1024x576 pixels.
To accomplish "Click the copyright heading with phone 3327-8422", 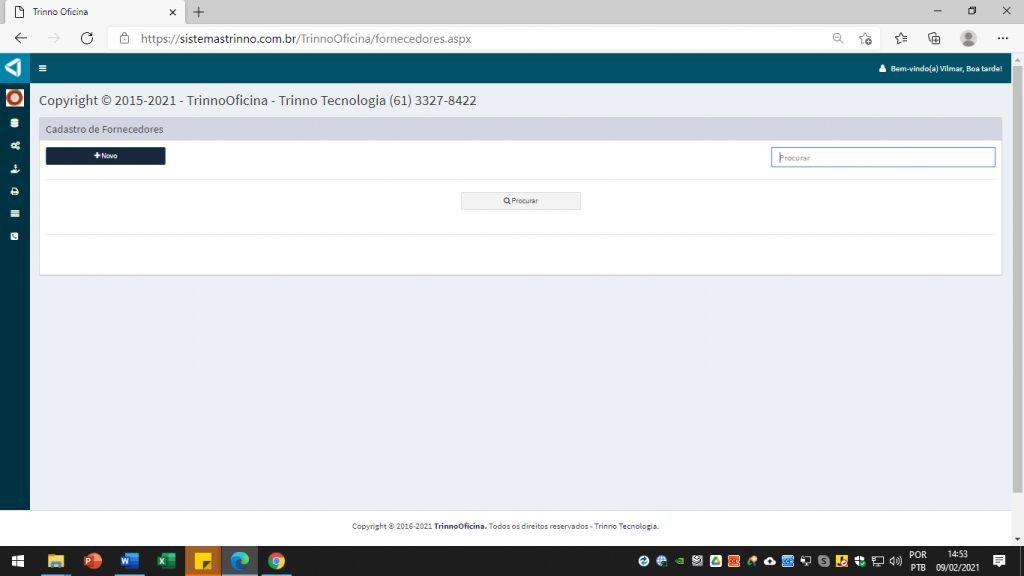I will click(257, 101).
